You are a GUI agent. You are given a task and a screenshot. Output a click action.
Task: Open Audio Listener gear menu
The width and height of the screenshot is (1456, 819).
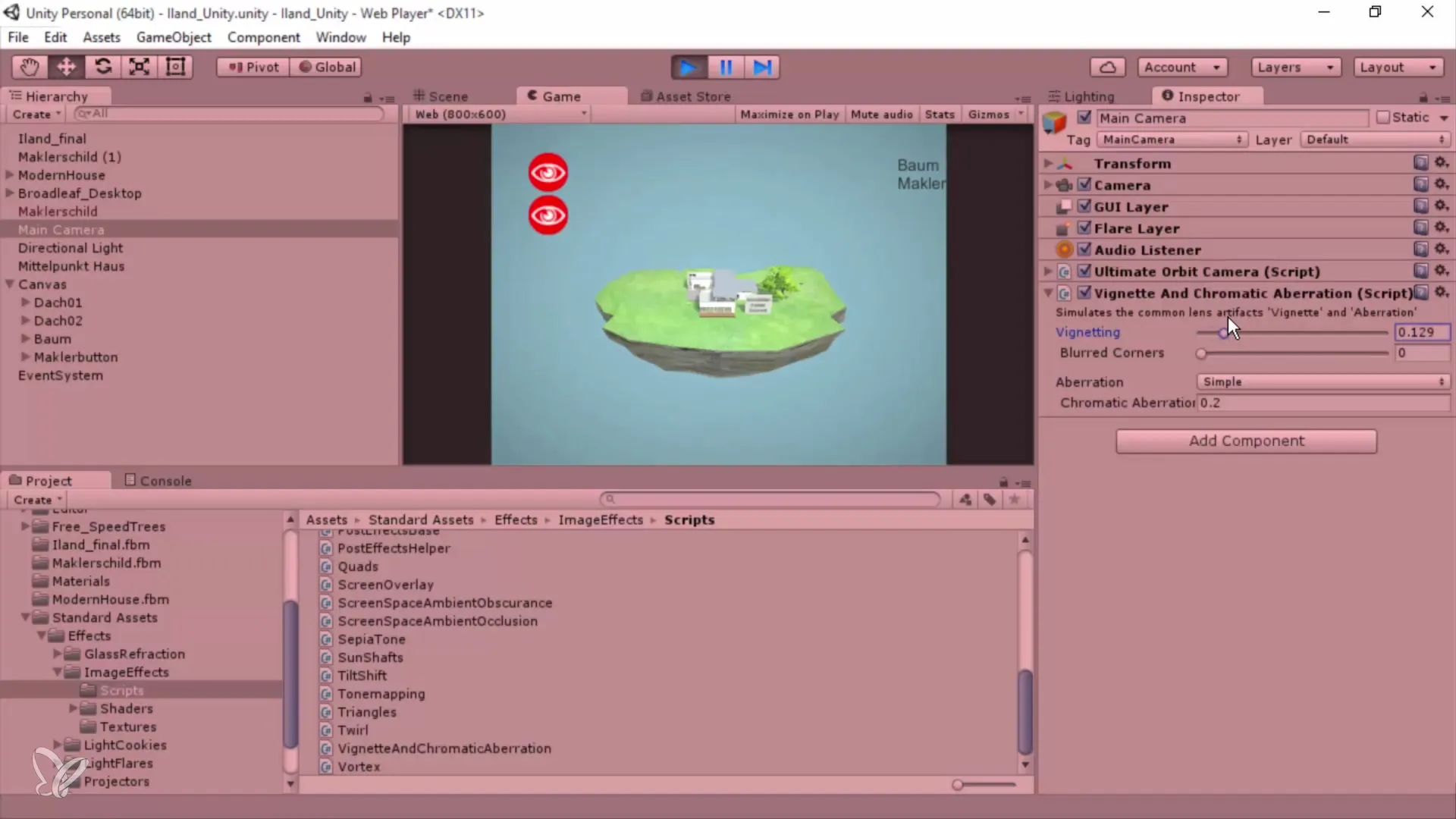coord(1442,249)
